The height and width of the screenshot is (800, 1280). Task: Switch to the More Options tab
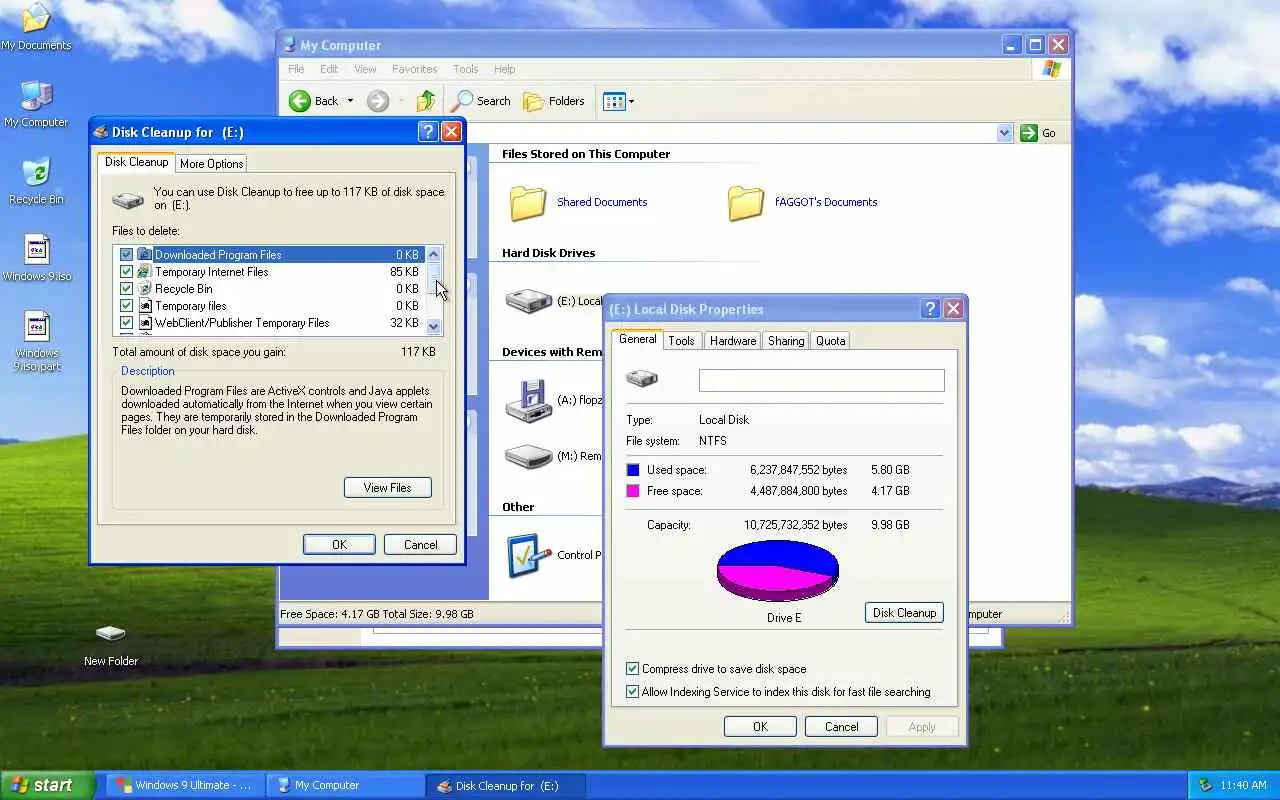point(211,164)
